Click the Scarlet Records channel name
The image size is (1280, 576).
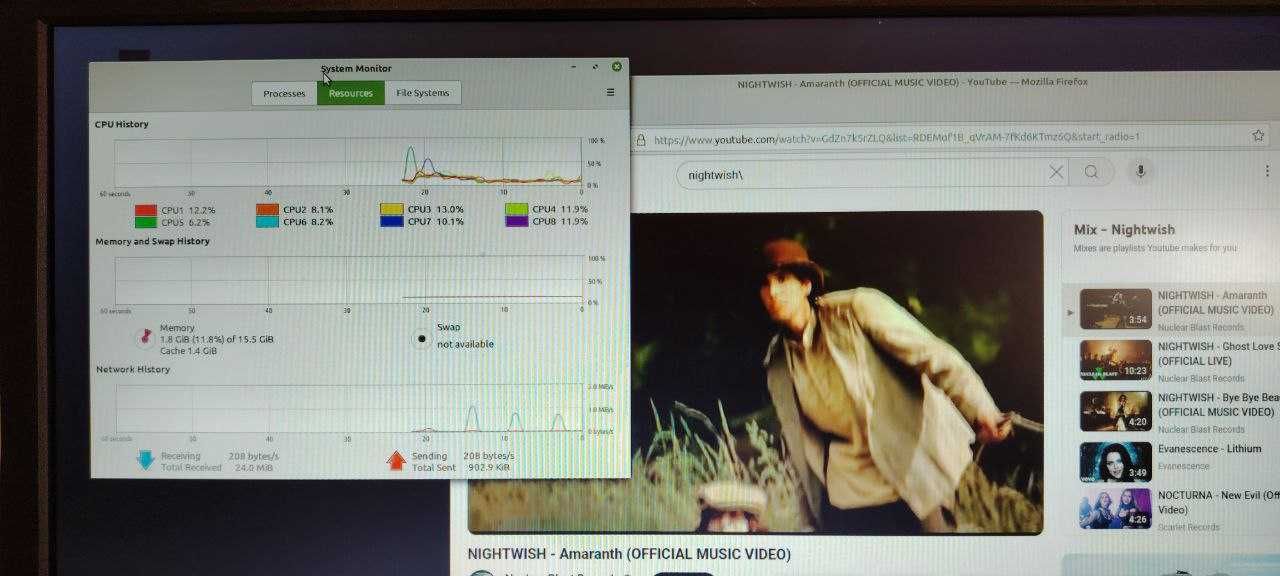(x=1189, y=527)
